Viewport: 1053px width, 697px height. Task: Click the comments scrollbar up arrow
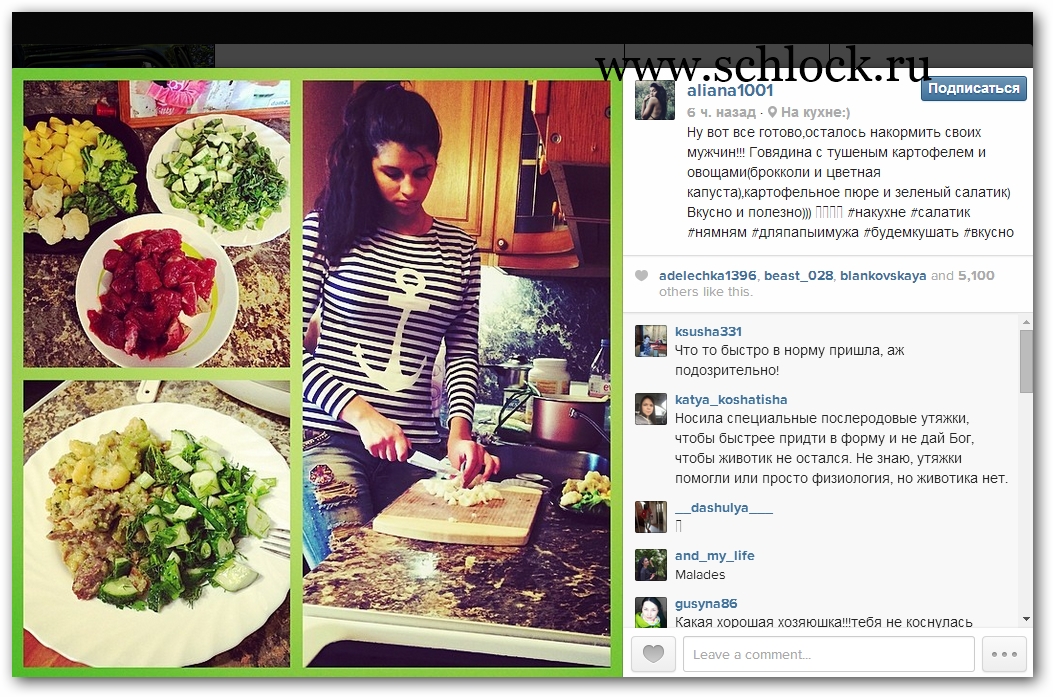point(1025,322)
